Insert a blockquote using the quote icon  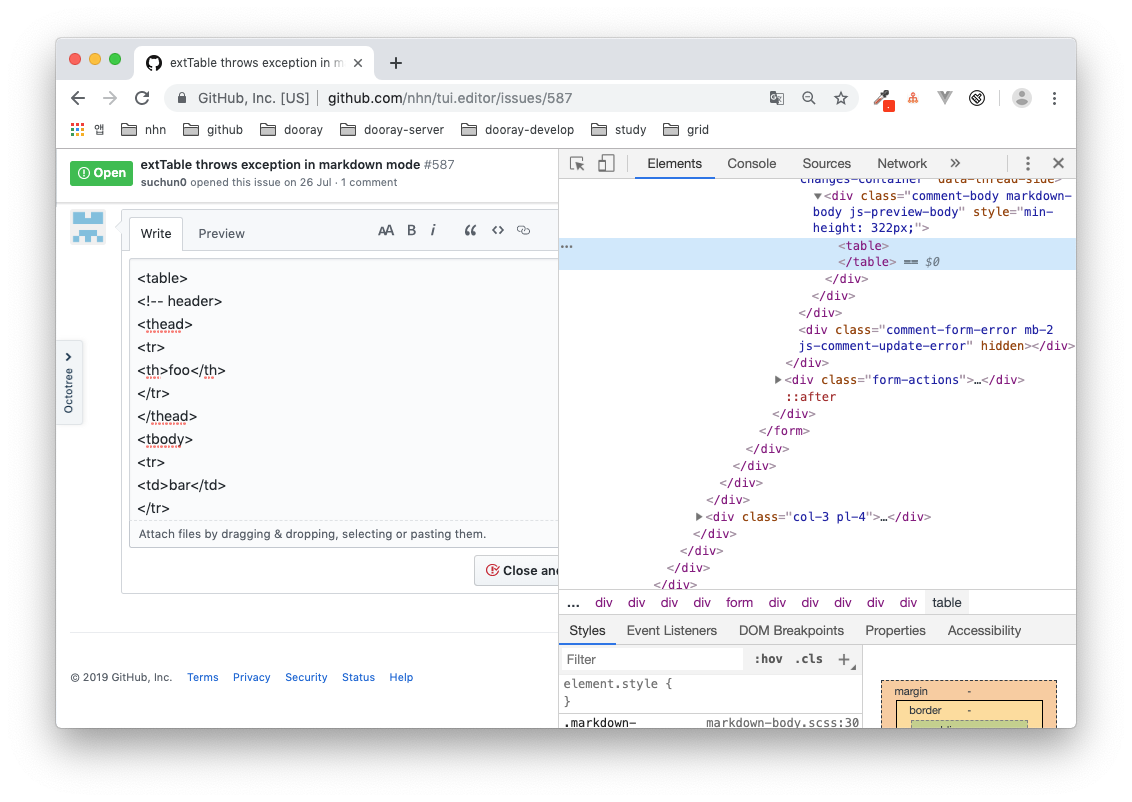[470, 230]
